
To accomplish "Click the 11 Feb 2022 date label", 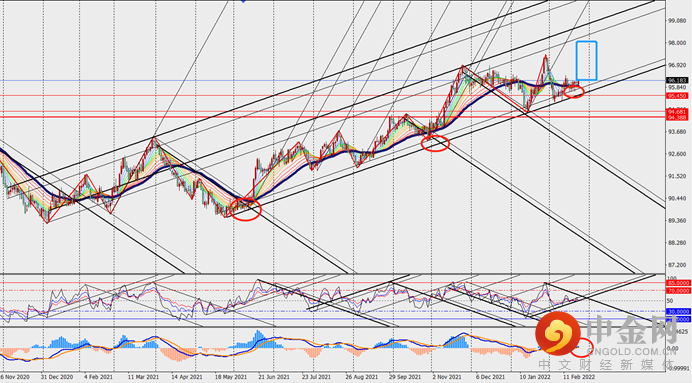I will point(579,377).
